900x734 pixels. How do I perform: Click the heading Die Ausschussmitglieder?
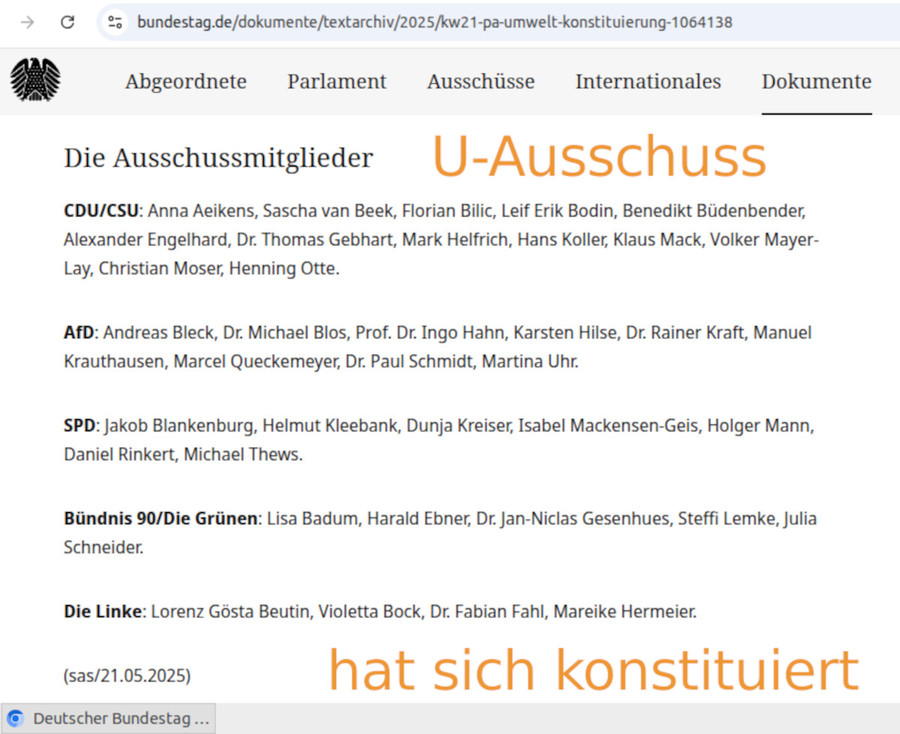point(218,158)
